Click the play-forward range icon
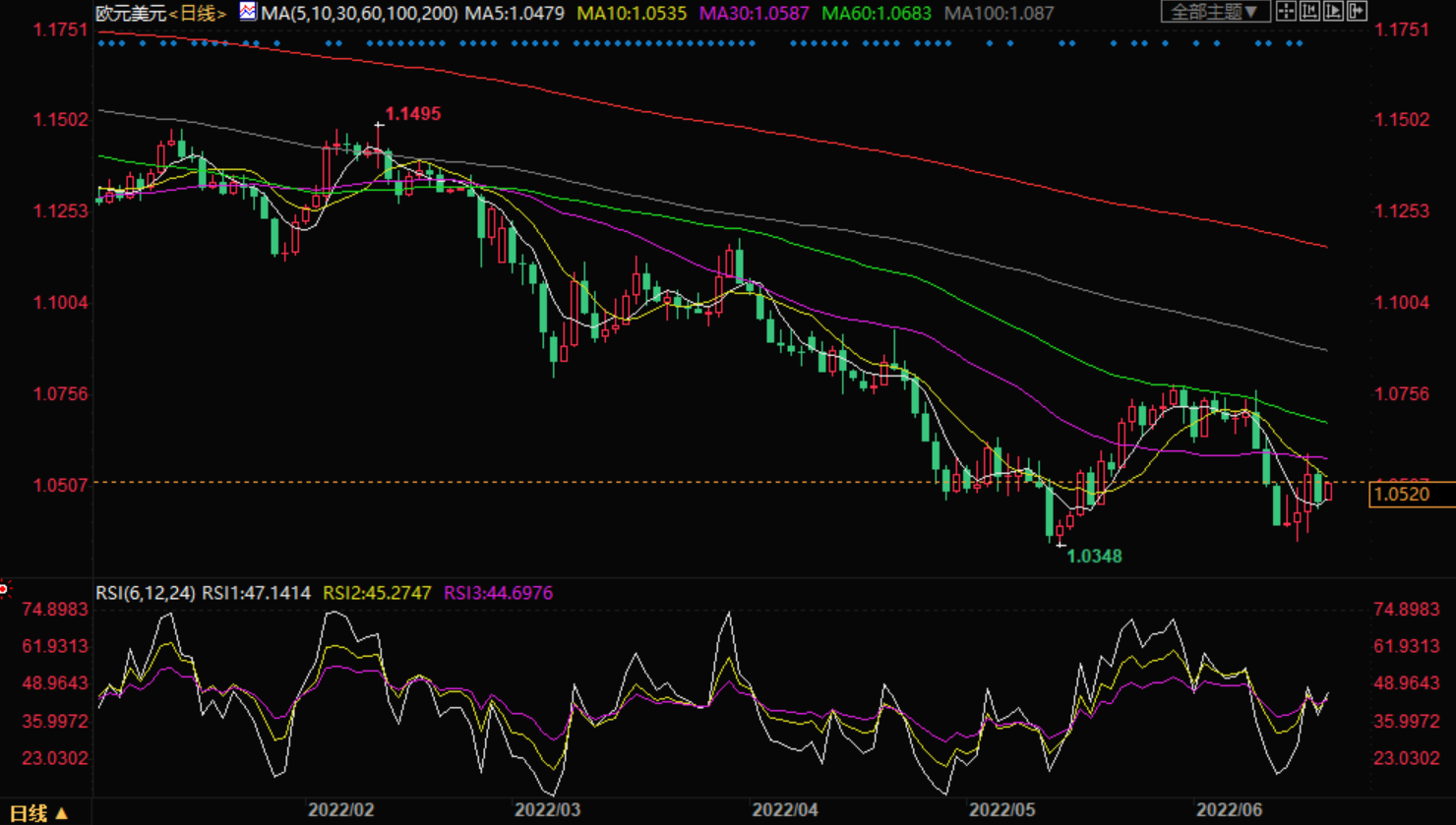 tap(1333, 12)
